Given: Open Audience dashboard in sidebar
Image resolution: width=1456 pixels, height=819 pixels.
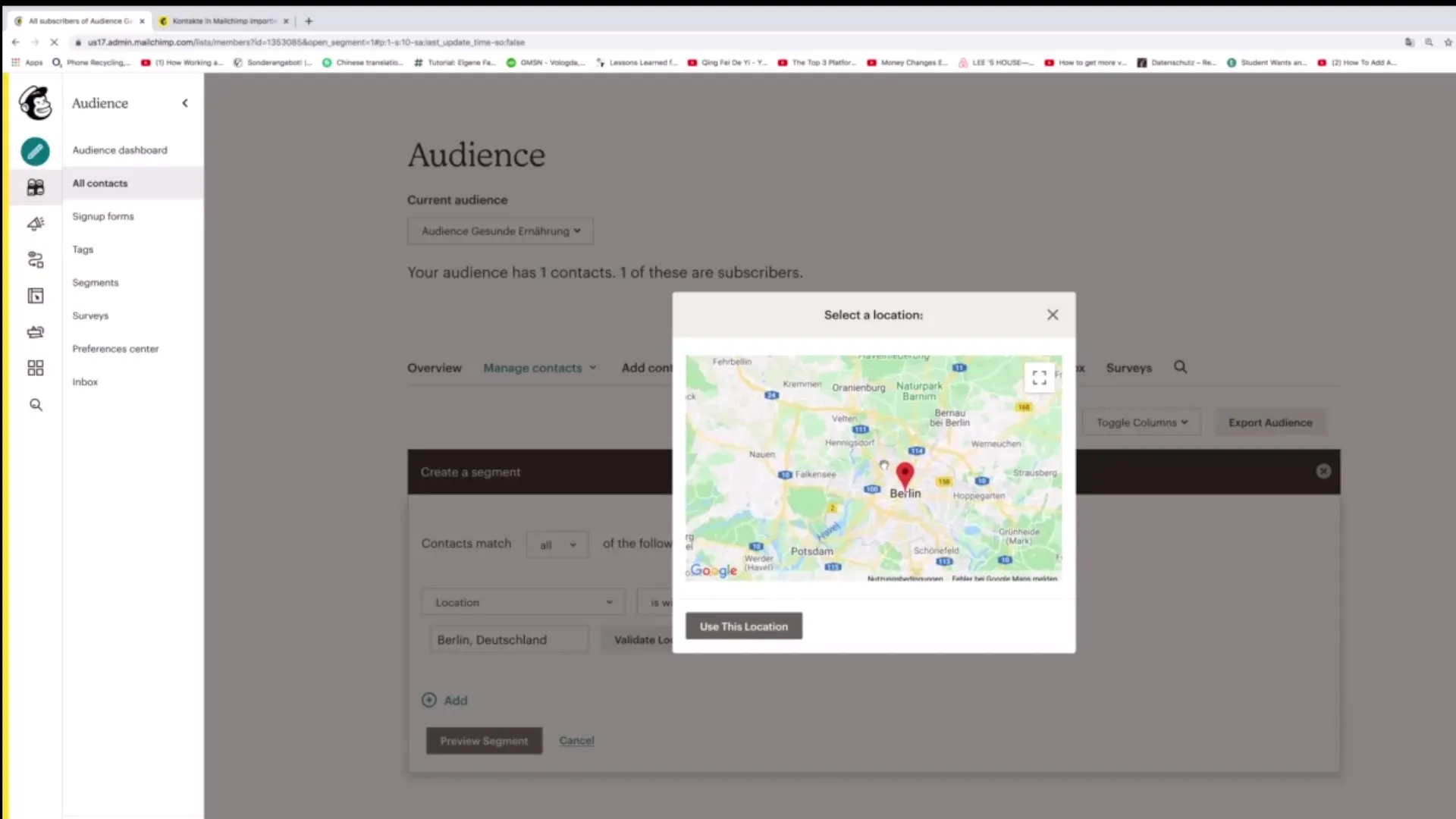Looking at the screenshot, I should point(120,150).
